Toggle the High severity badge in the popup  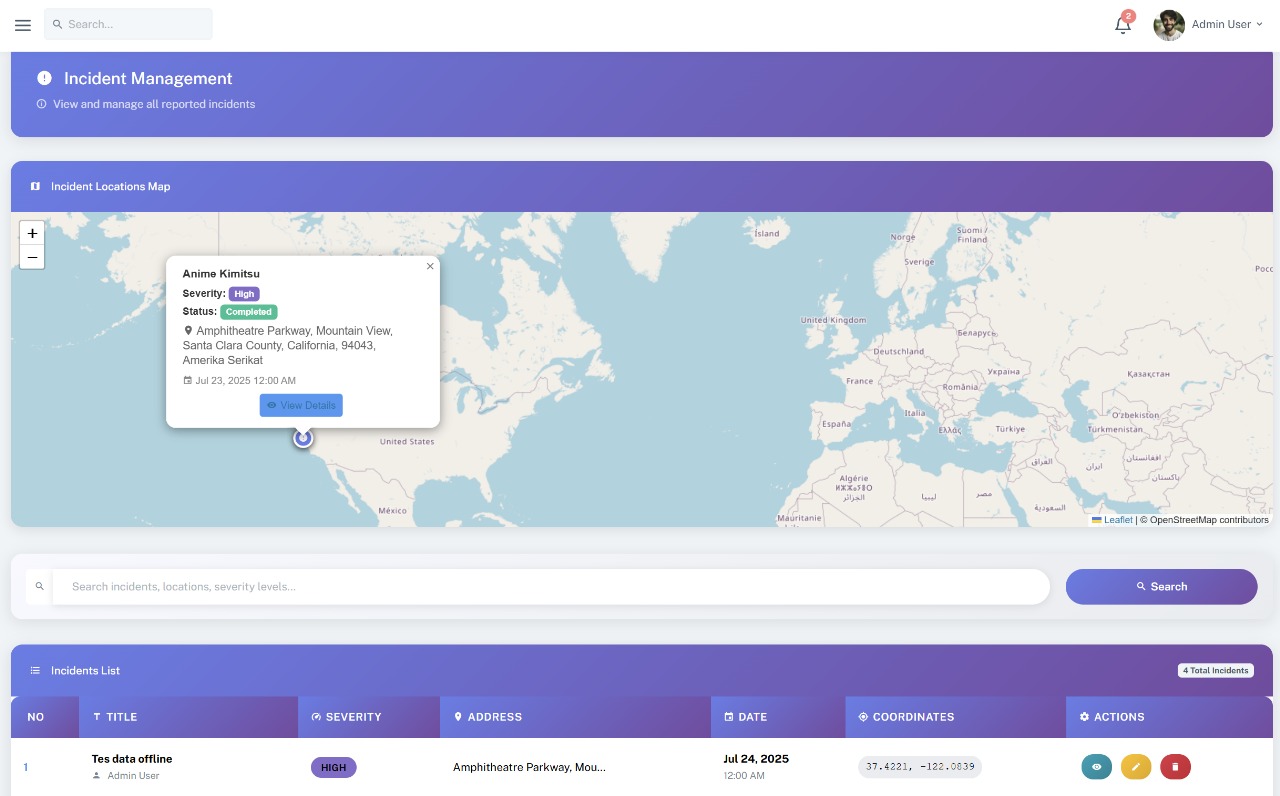(244, 293)
